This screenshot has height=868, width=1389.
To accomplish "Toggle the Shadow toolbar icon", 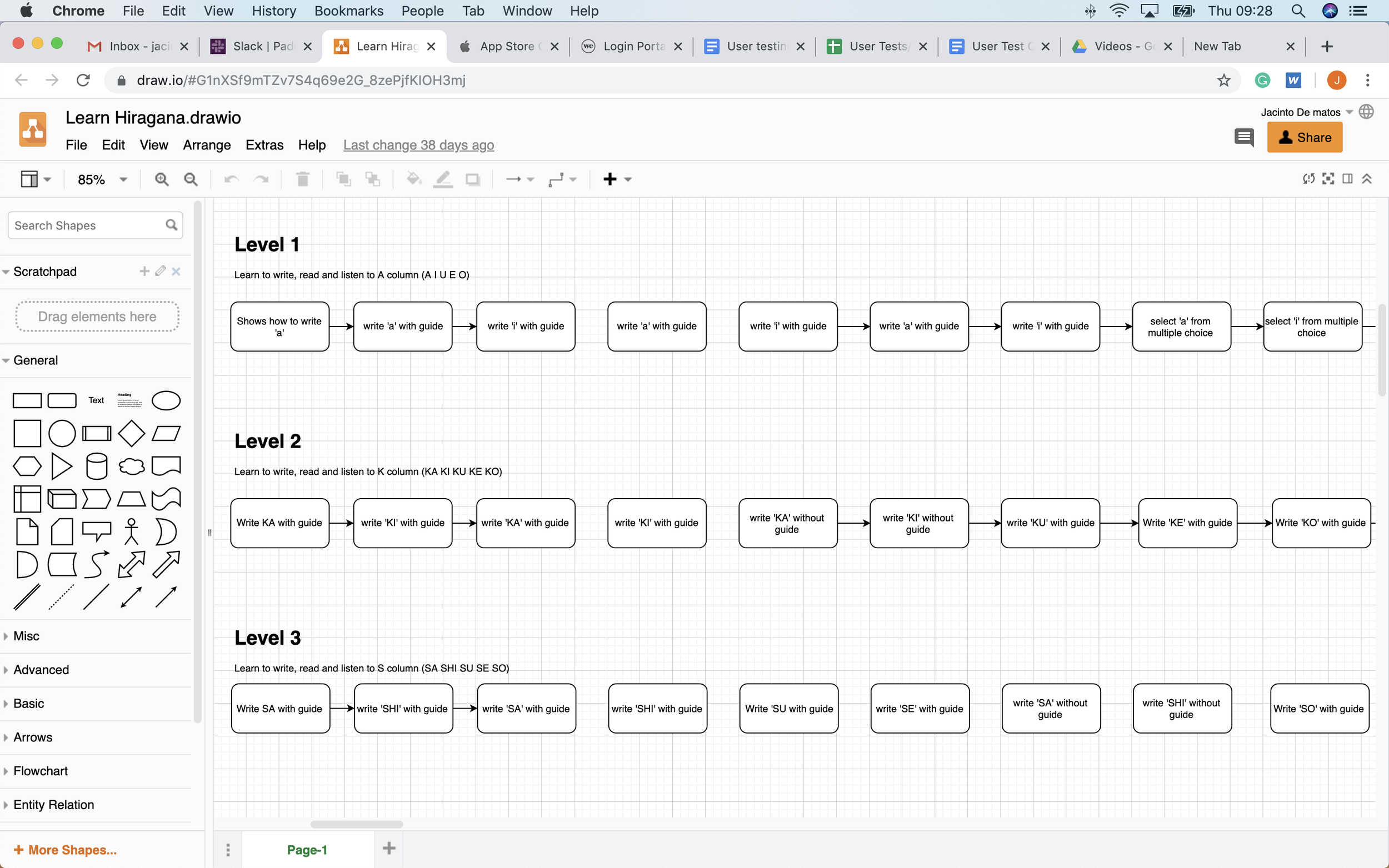I will 473,180.
